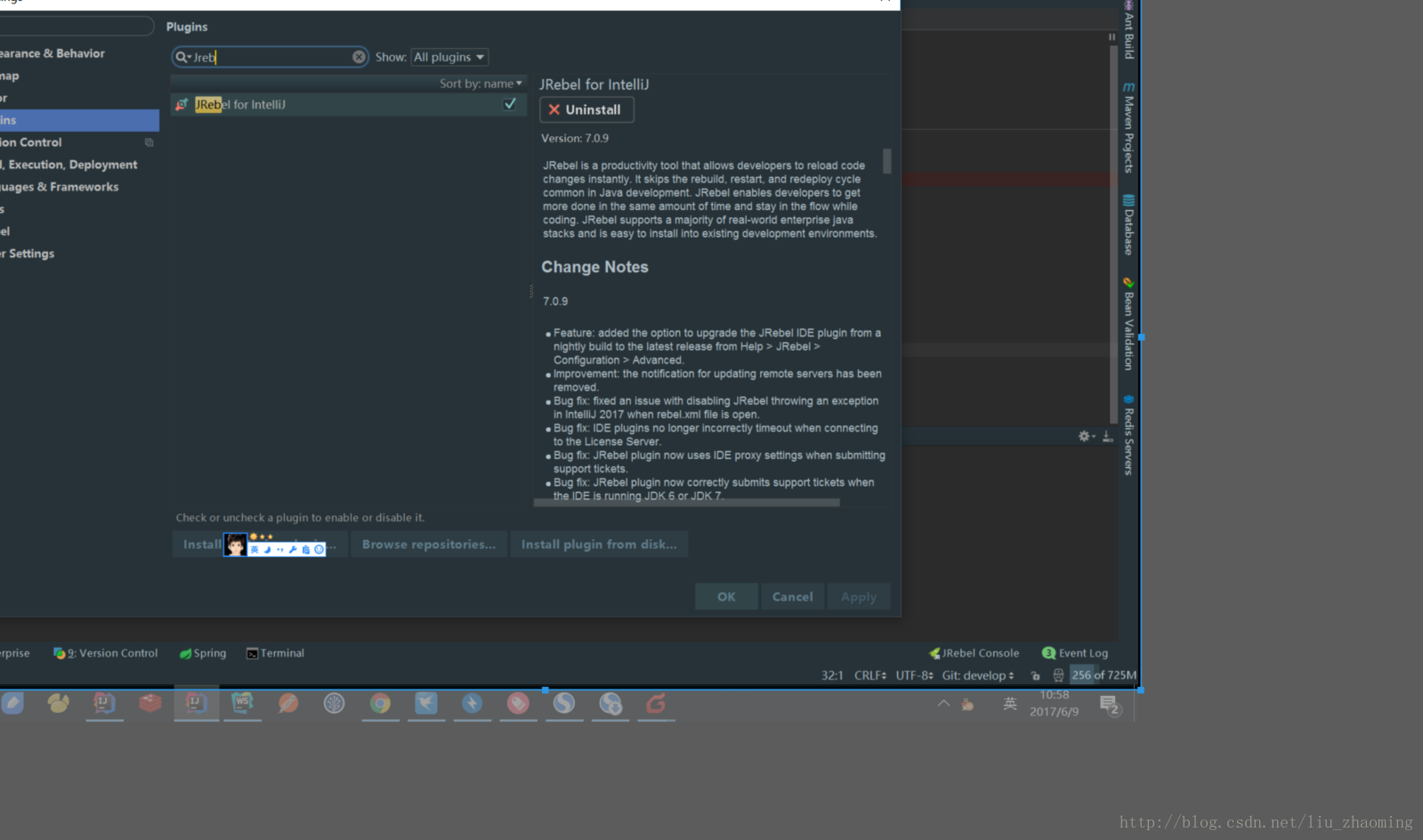Open the Show All plugins dropdown
This screenshot has height=840, width=1423.
tap(449, 57)
